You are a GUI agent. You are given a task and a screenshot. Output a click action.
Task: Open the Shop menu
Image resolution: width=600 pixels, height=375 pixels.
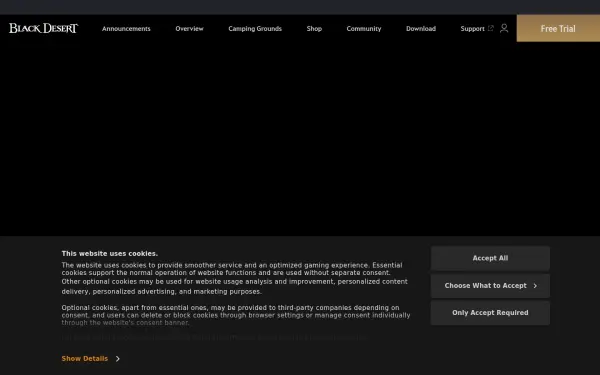click(x=314, y=29)
